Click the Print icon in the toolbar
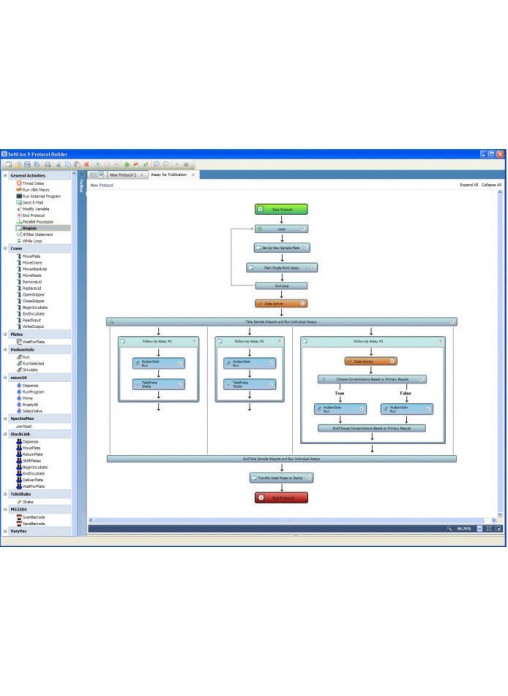This screenshot has width=508, height=696. click(48, 164)
